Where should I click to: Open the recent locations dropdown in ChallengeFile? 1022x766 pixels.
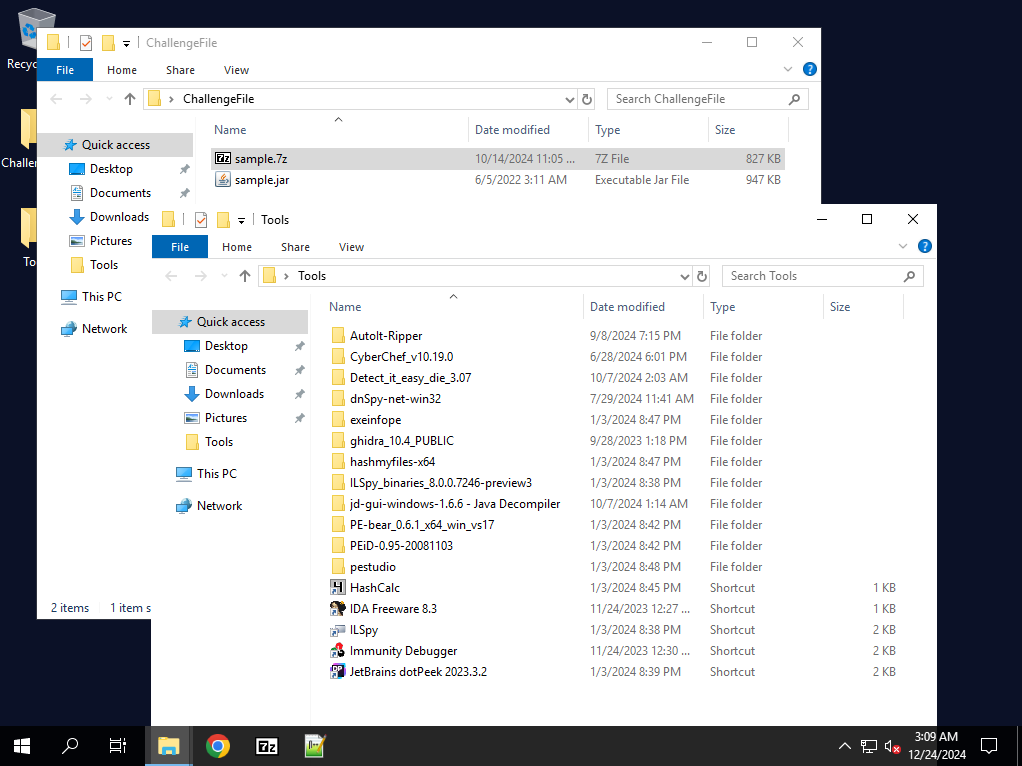coord(109,99)
